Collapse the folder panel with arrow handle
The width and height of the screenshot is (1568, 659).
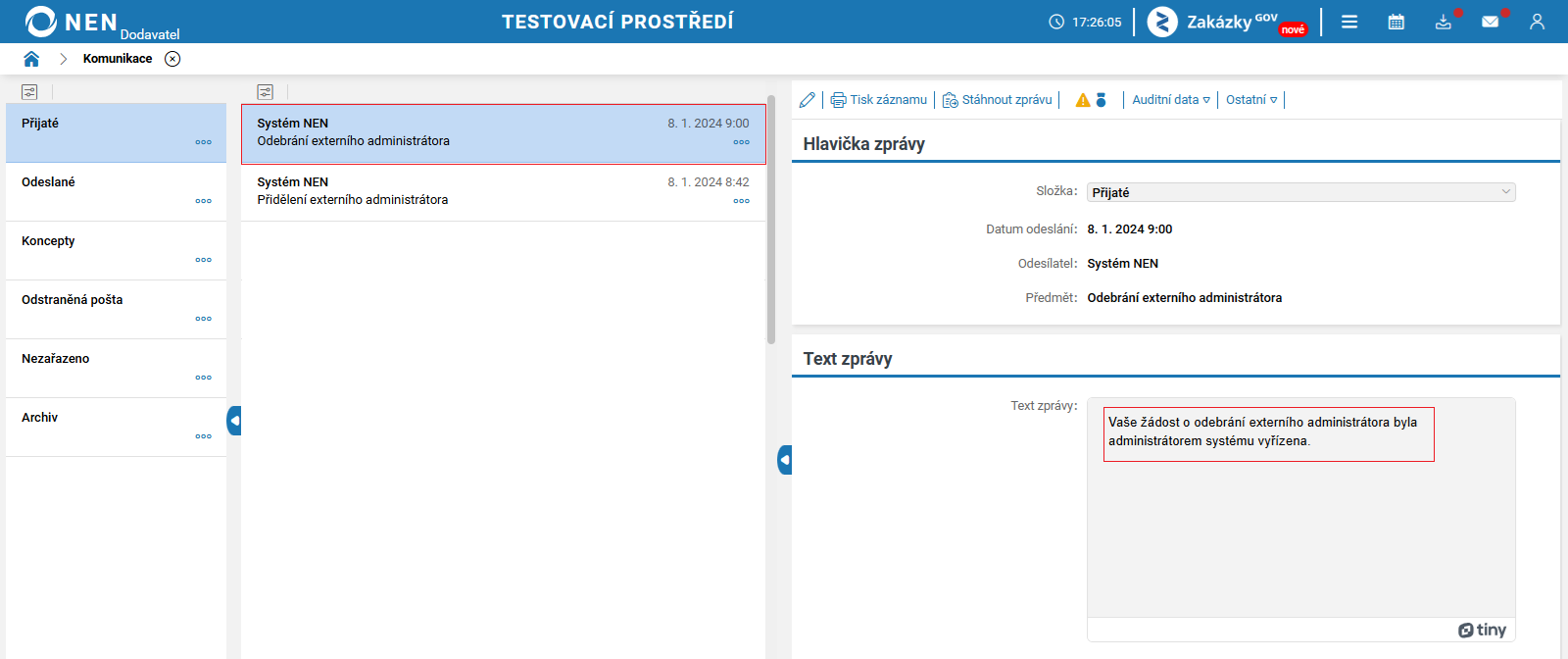(x=234, y=421)
